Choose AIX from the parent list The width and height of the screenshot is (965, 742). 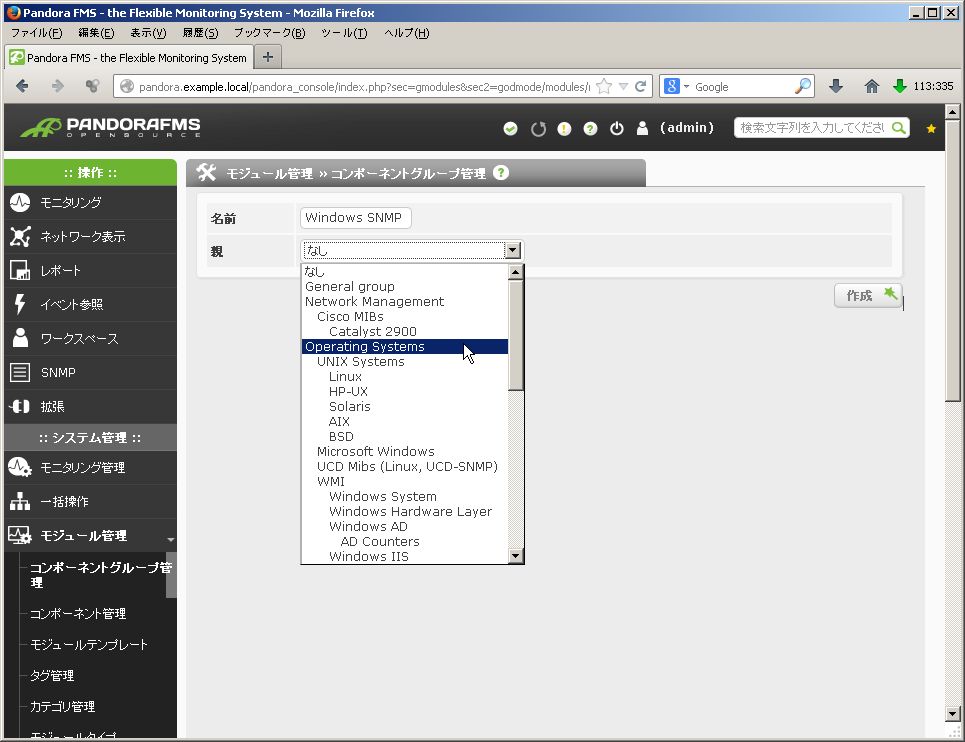(x=405, y=421)
